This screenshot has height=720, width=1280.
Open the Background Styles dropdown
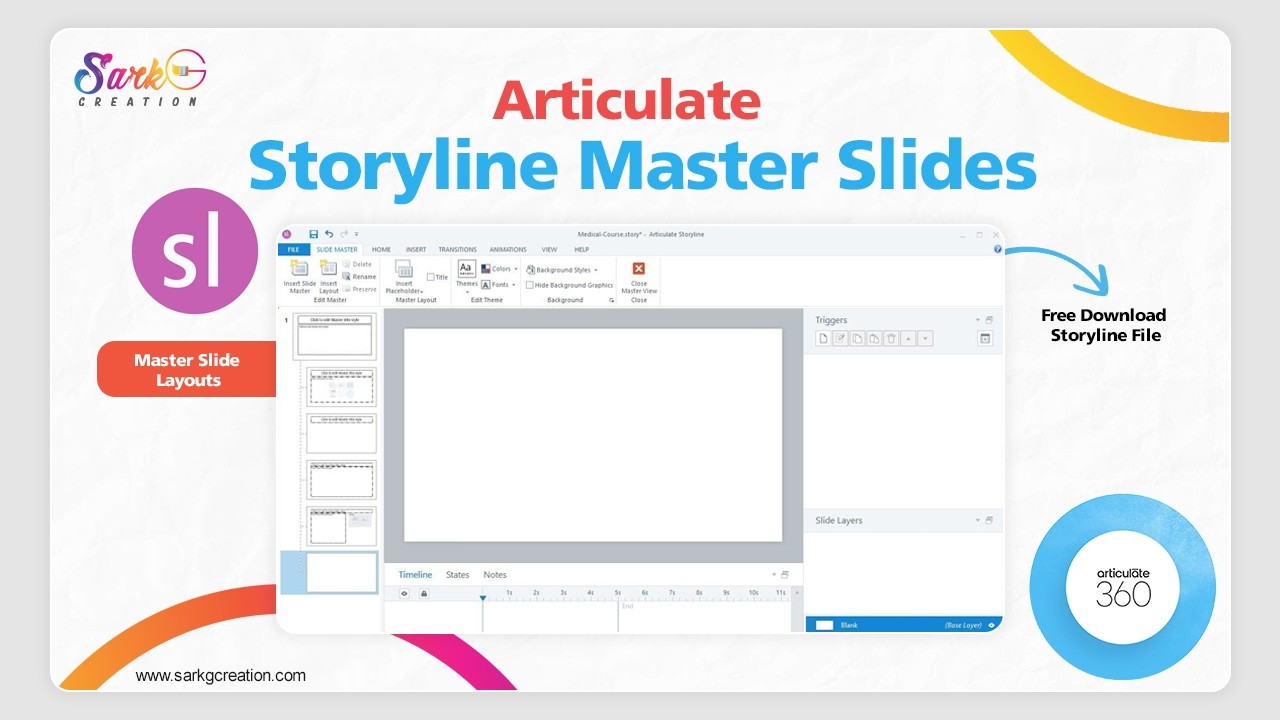[x=562, y=270]
